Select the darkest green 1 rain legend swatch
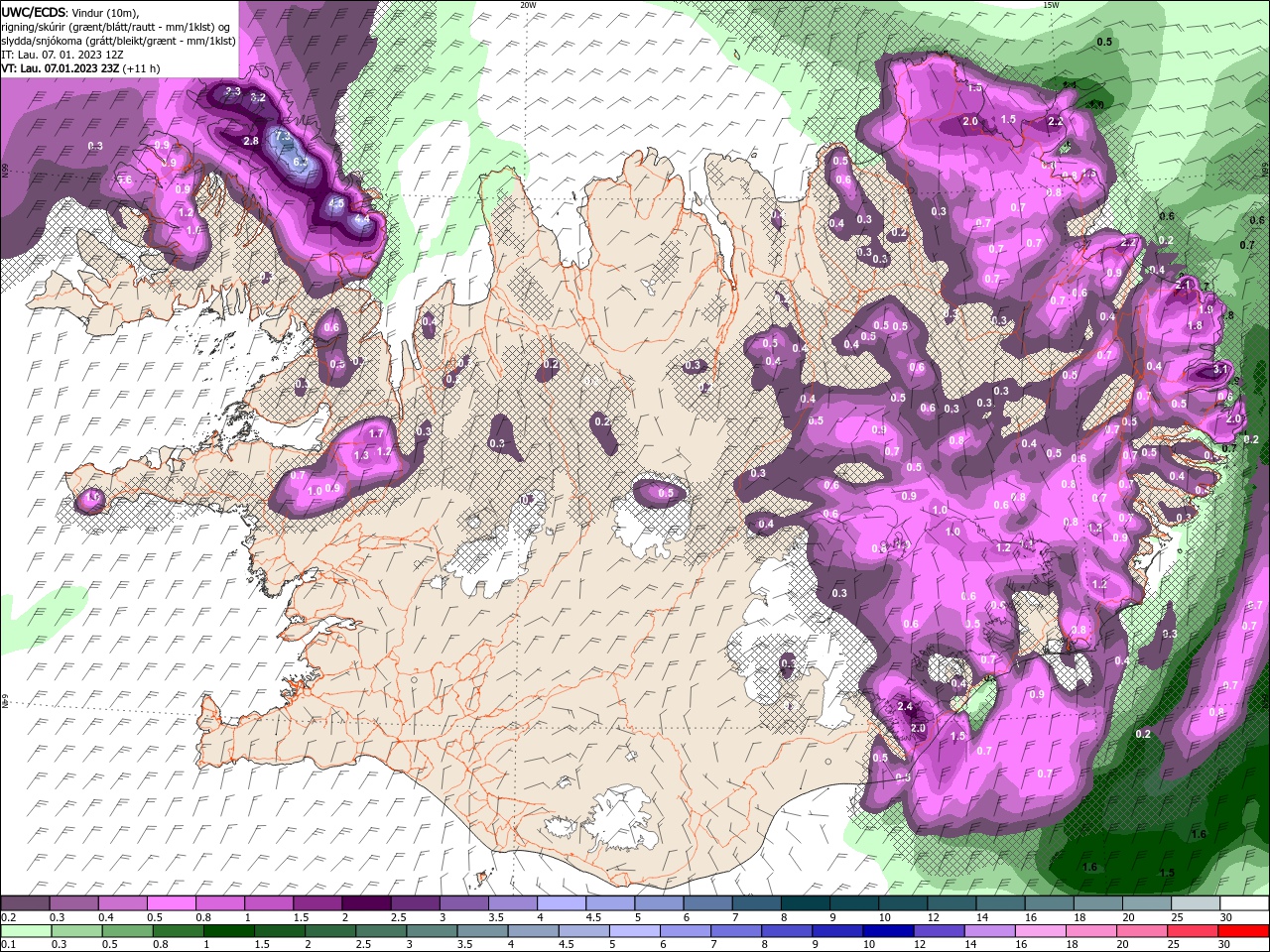Image resolution: width=1270 pixels, height=952 pixels. point(228,931)
